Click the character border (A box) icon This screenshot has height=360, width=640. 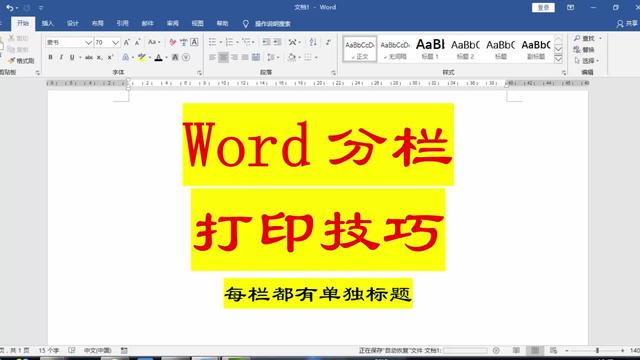click(194, 42)
